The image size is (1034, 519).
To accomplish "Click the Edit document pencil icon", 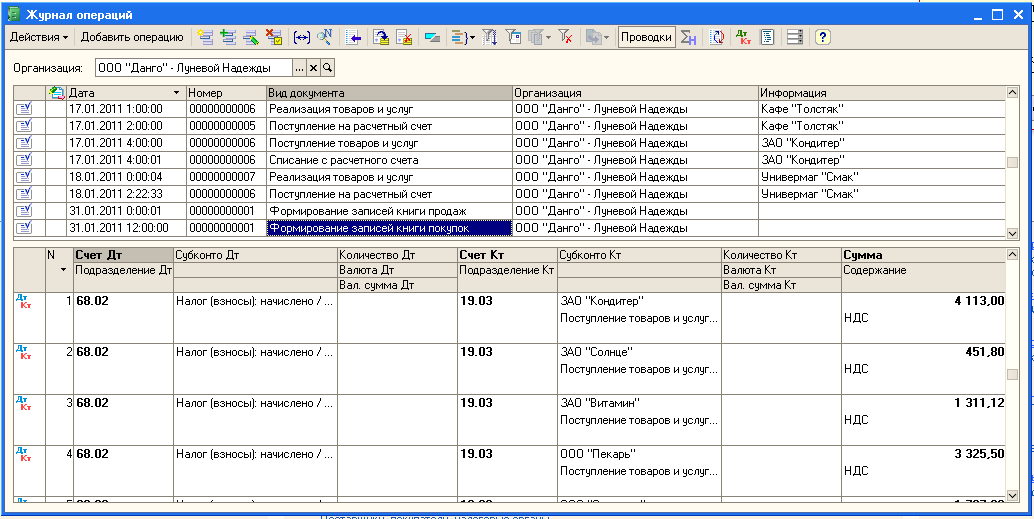I will pos(250,37).
